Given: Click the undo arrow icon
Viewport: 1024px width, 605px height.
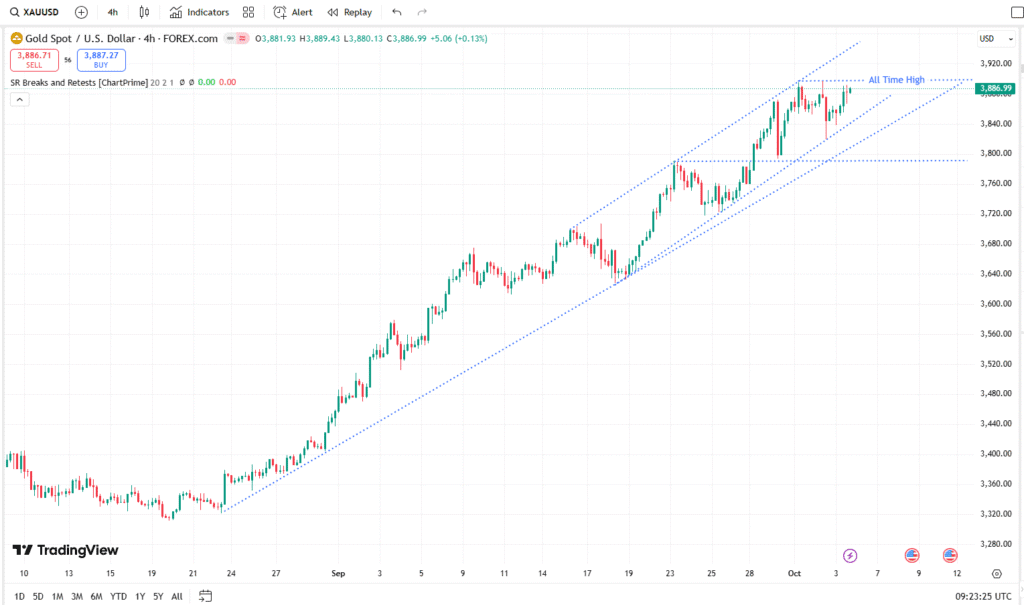Looking at the screenshot, I should pos(396,11).
